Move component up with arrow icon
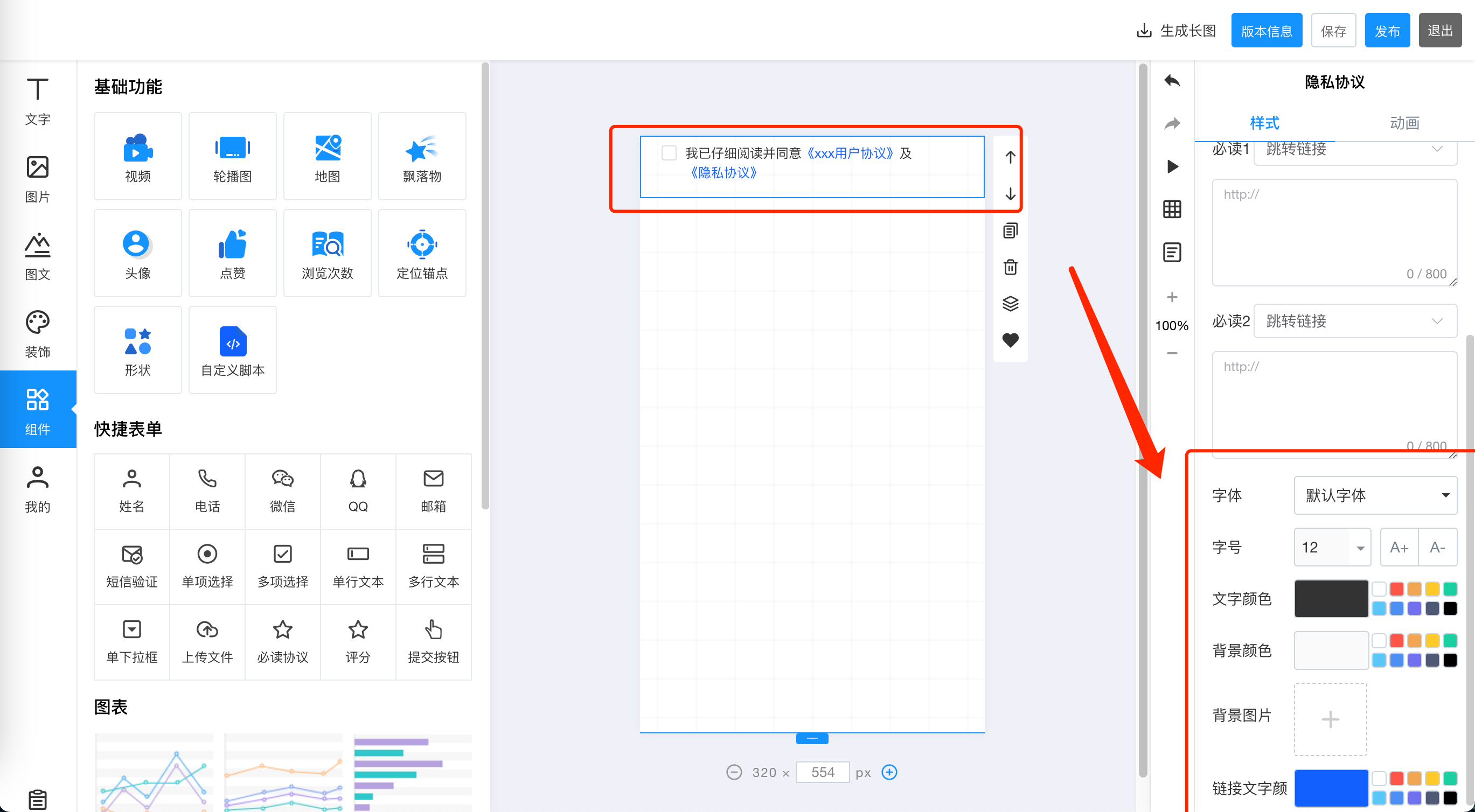1475x812 pixels. click(x=1010, y=157)
